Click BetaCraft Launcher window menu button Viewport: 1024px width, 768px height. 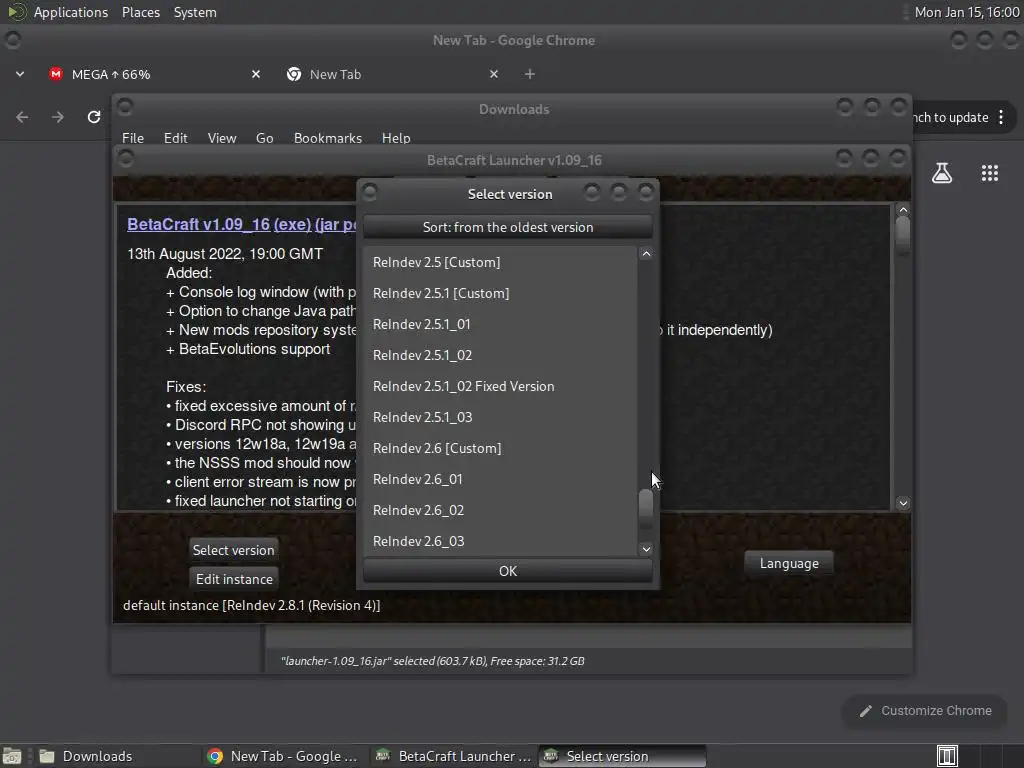125,157
